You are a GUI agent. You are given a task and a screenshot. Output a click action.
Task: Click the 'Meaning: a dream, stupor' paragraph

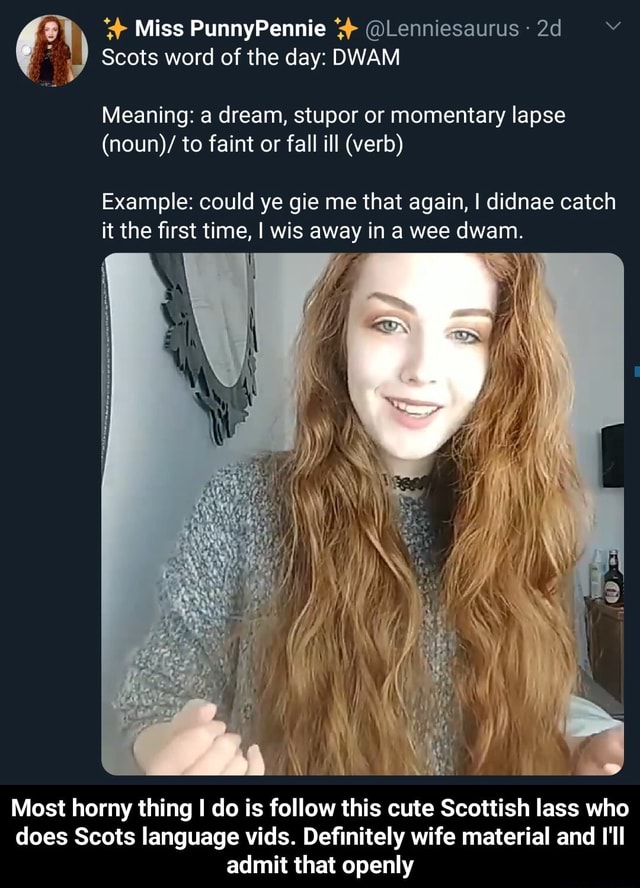[x=334, y=115]
